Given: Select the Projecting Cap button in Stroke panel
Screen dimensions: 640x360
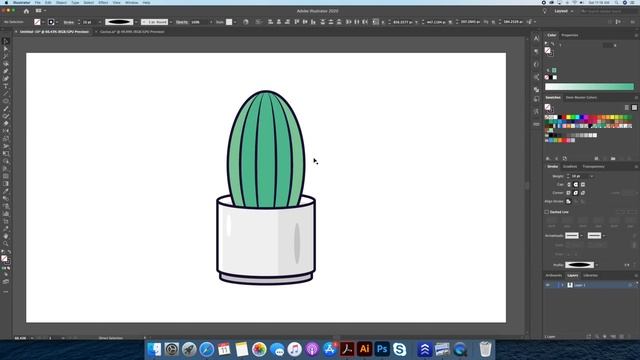Looking at the screenshot, I should (583, 184).
